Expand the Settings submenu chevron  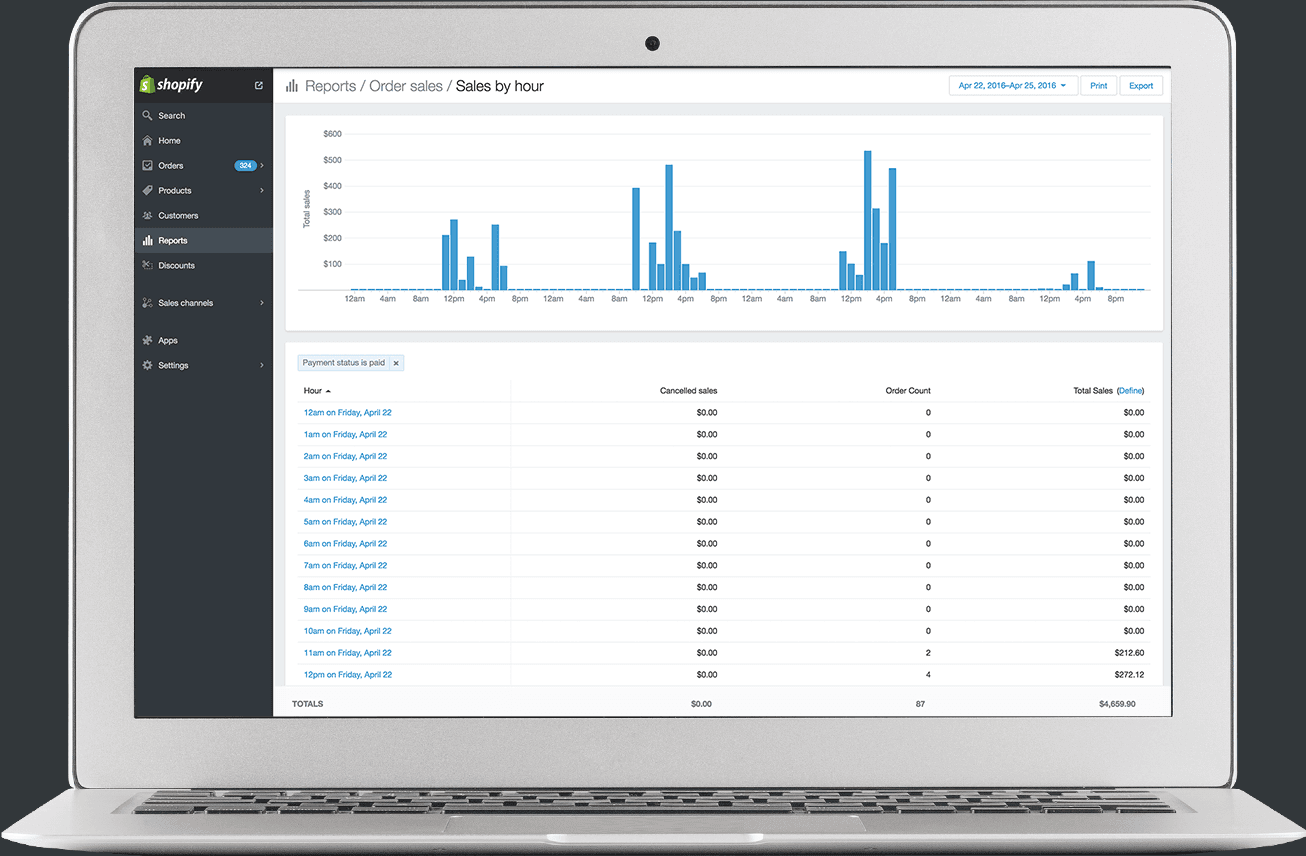[262, 366]
